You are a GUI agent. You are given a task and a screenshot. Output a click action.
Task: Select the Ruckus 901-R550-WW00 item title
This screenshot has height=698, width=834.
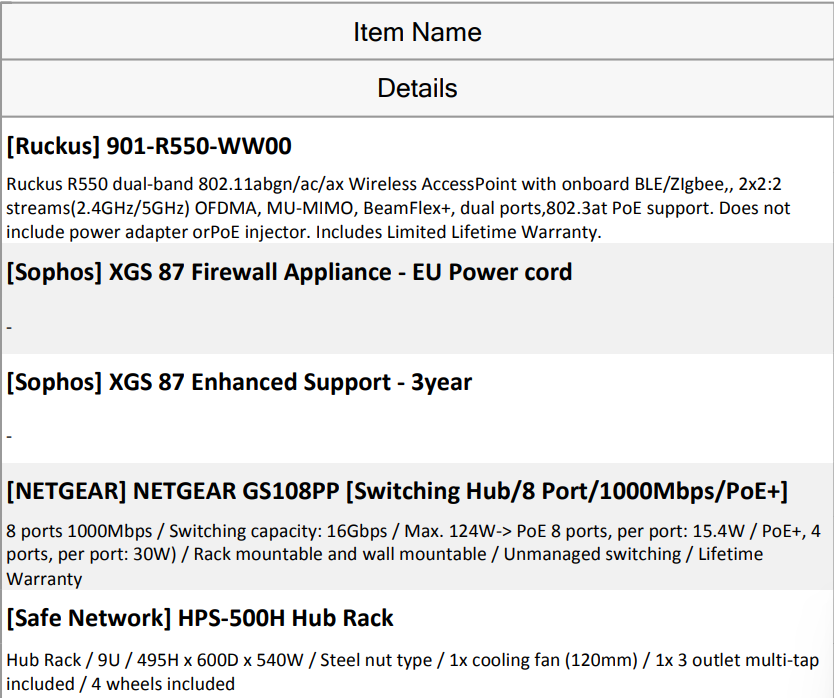[149, 146]
